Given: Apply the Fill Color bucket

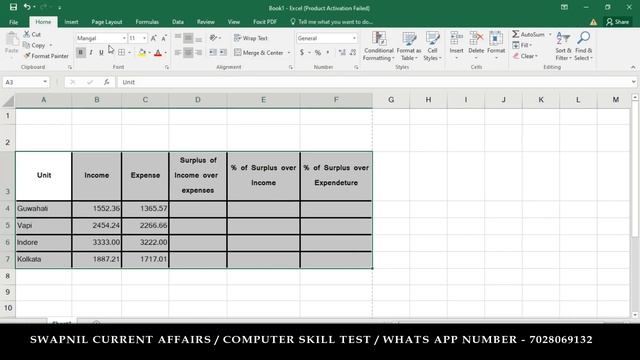Looking at the screenshot, I should 142,53.
